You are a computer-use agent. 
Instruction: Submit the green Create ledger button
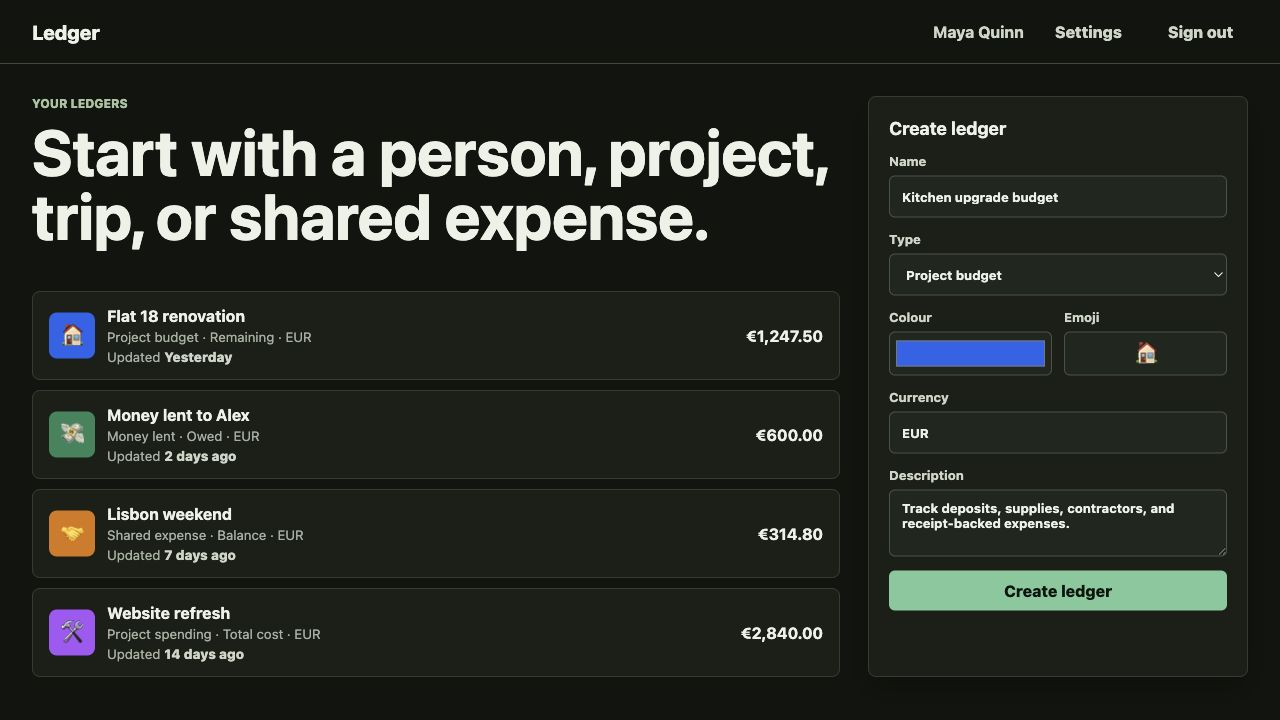coord(1057,591)
